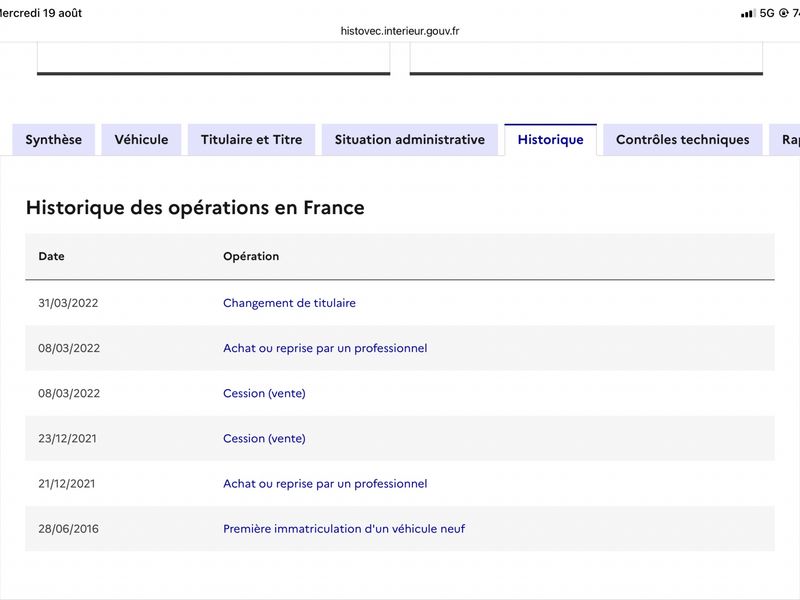The width and height of the screenshot is (800, 600).
Task: Tap the cellular signal bars icon
Action: 748,13
